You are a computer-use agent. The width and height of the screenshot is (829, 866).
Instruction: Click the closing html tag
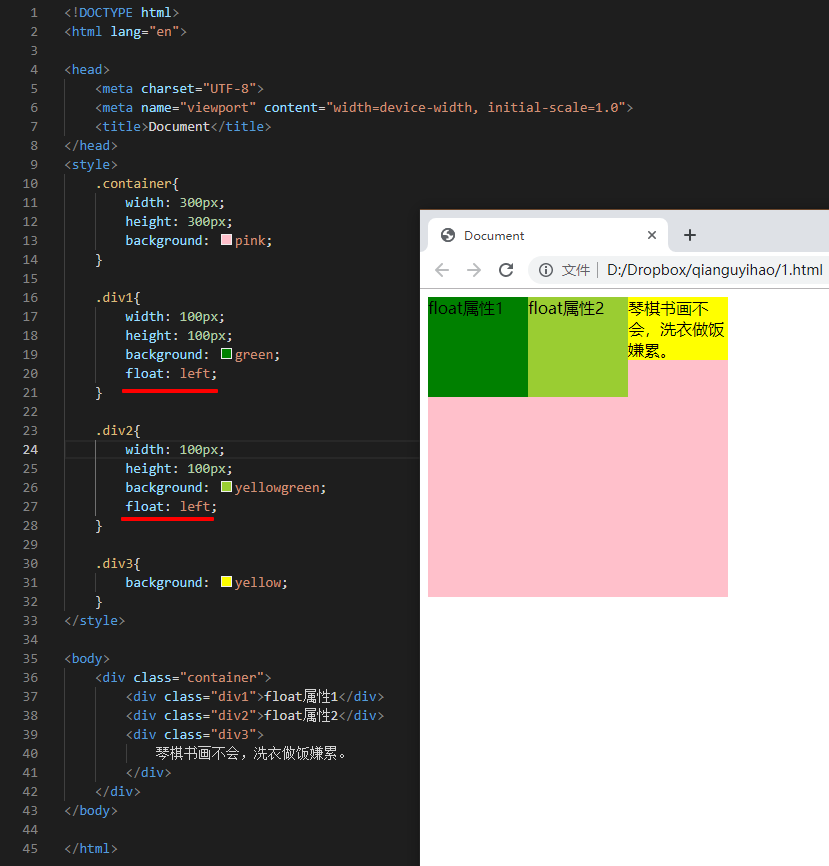click(91, 849)
